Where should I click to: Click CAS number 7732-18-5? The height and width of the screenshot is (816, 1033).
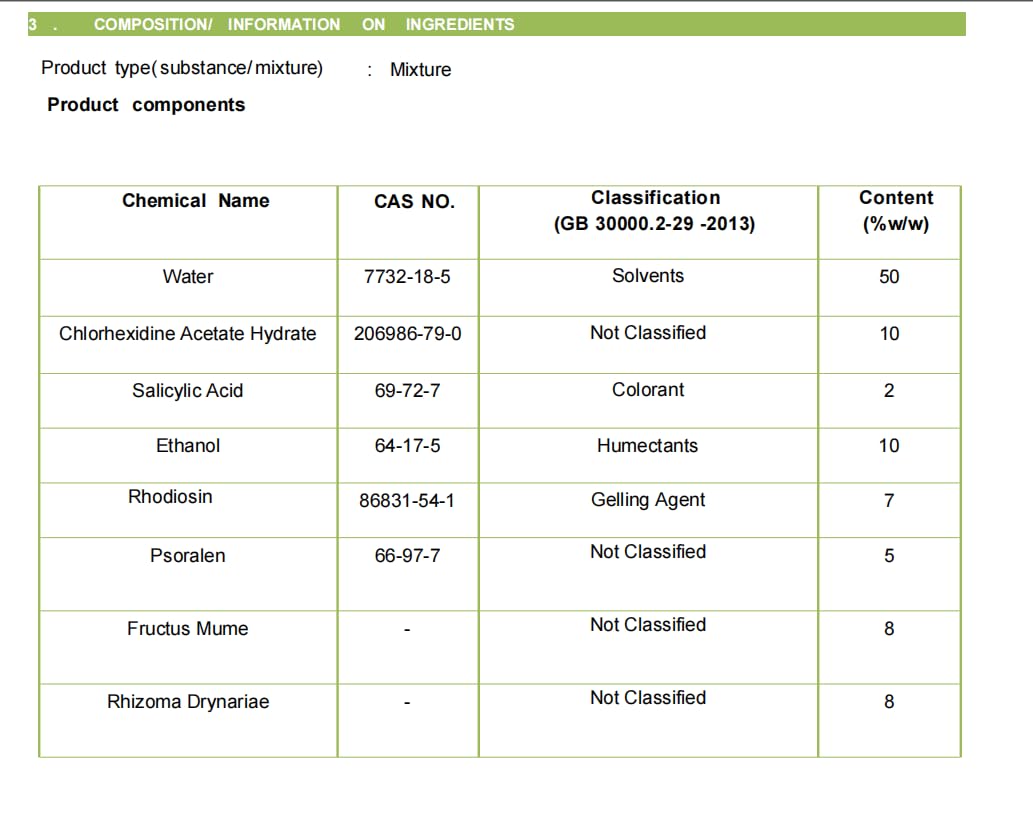click(x=407, y=277)
